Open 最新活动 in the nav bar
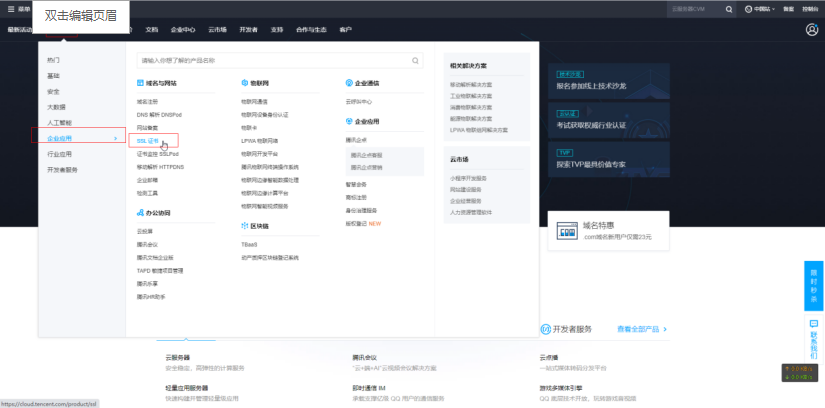The image size is (825, 408). (20, 29)
